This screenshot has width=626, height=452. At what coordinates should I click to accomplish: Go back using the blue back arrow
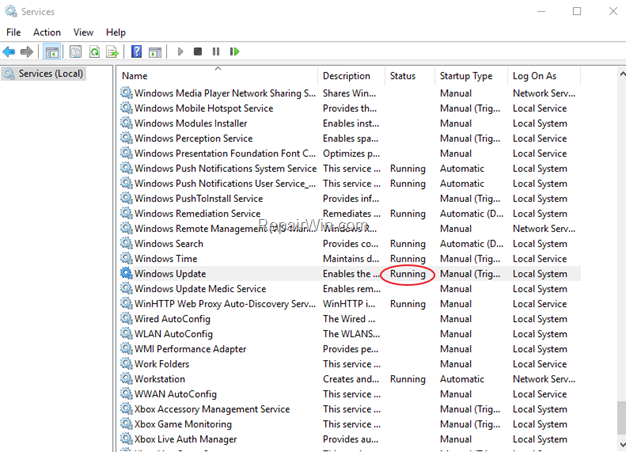click(x=9, y=52)
